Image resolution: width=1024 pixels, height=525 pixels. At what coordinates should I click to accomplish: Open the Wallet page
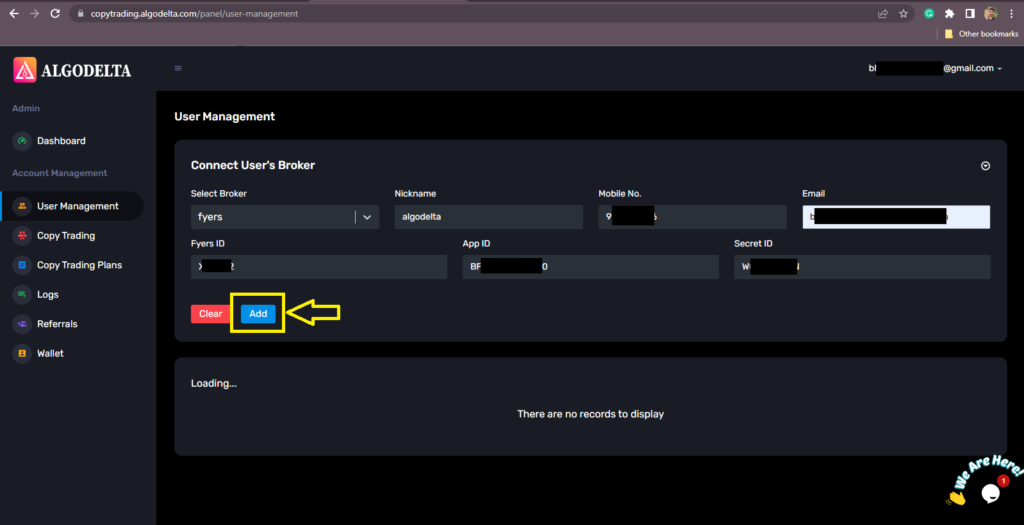(x=50, y=353)
